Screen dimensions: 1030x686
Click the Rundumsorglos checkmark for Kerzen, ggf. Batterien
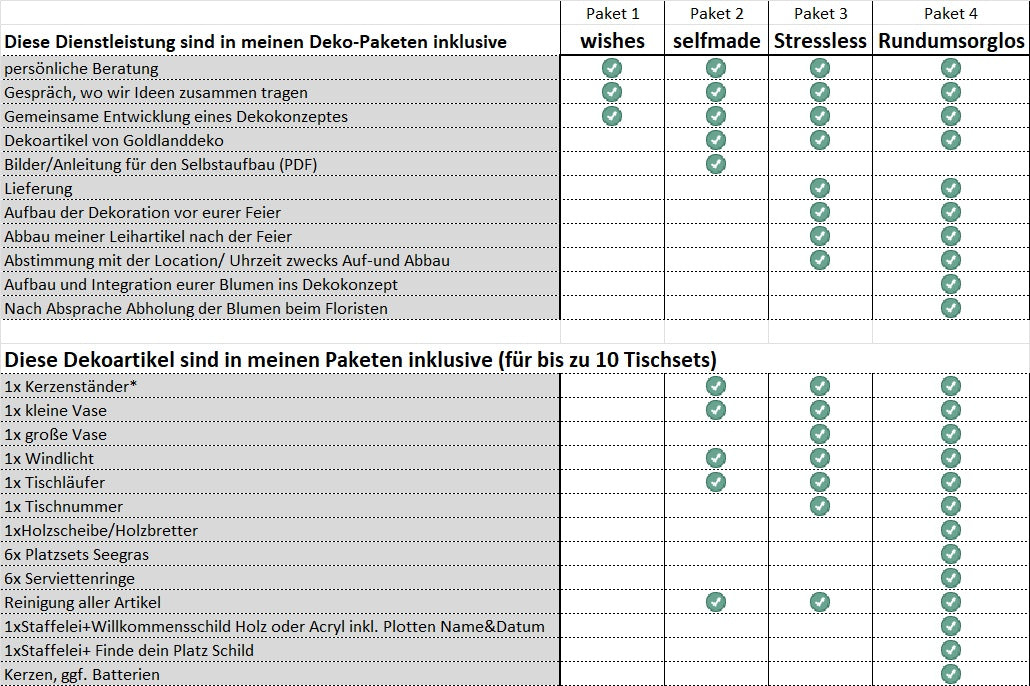(x=951, y=674)
